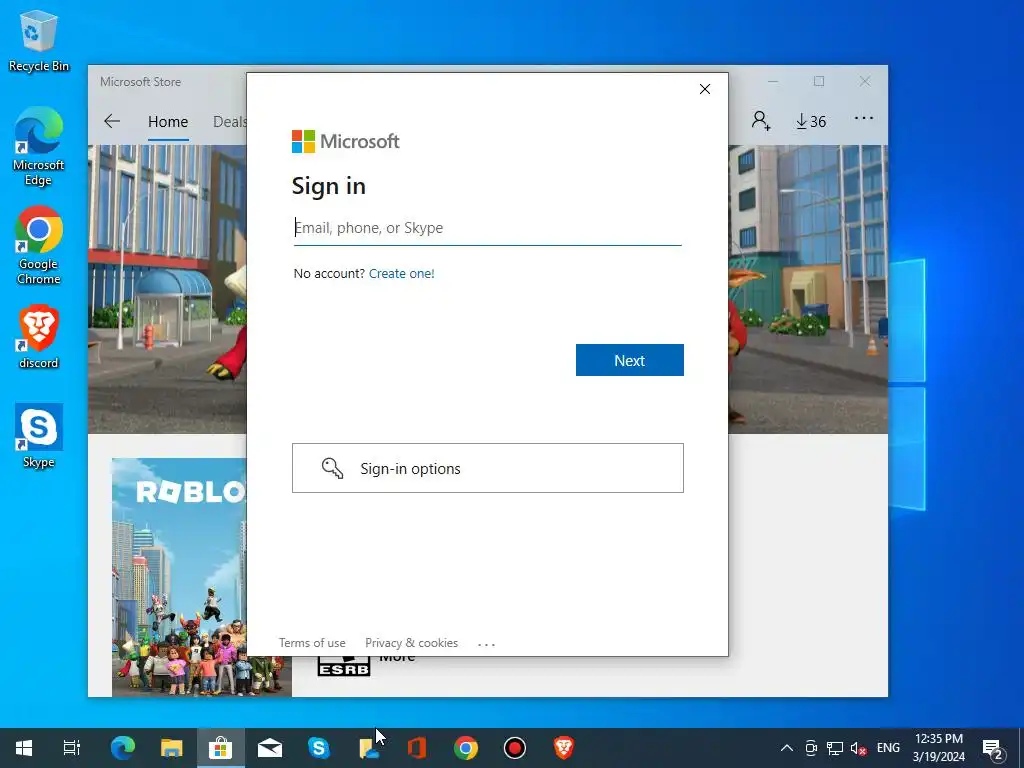Maximize the Microsoft Store window
Viewport: 1024px width, 768px height.
[819, 81]
